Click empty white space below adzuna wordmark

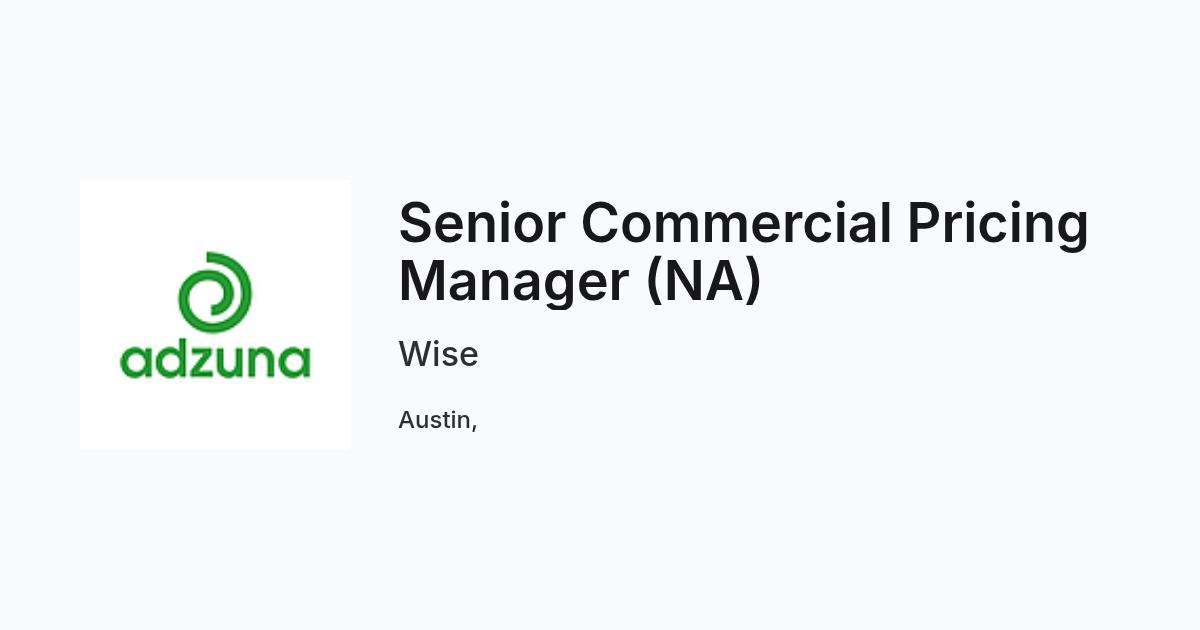pyautogui.click(x=215, y=415)
